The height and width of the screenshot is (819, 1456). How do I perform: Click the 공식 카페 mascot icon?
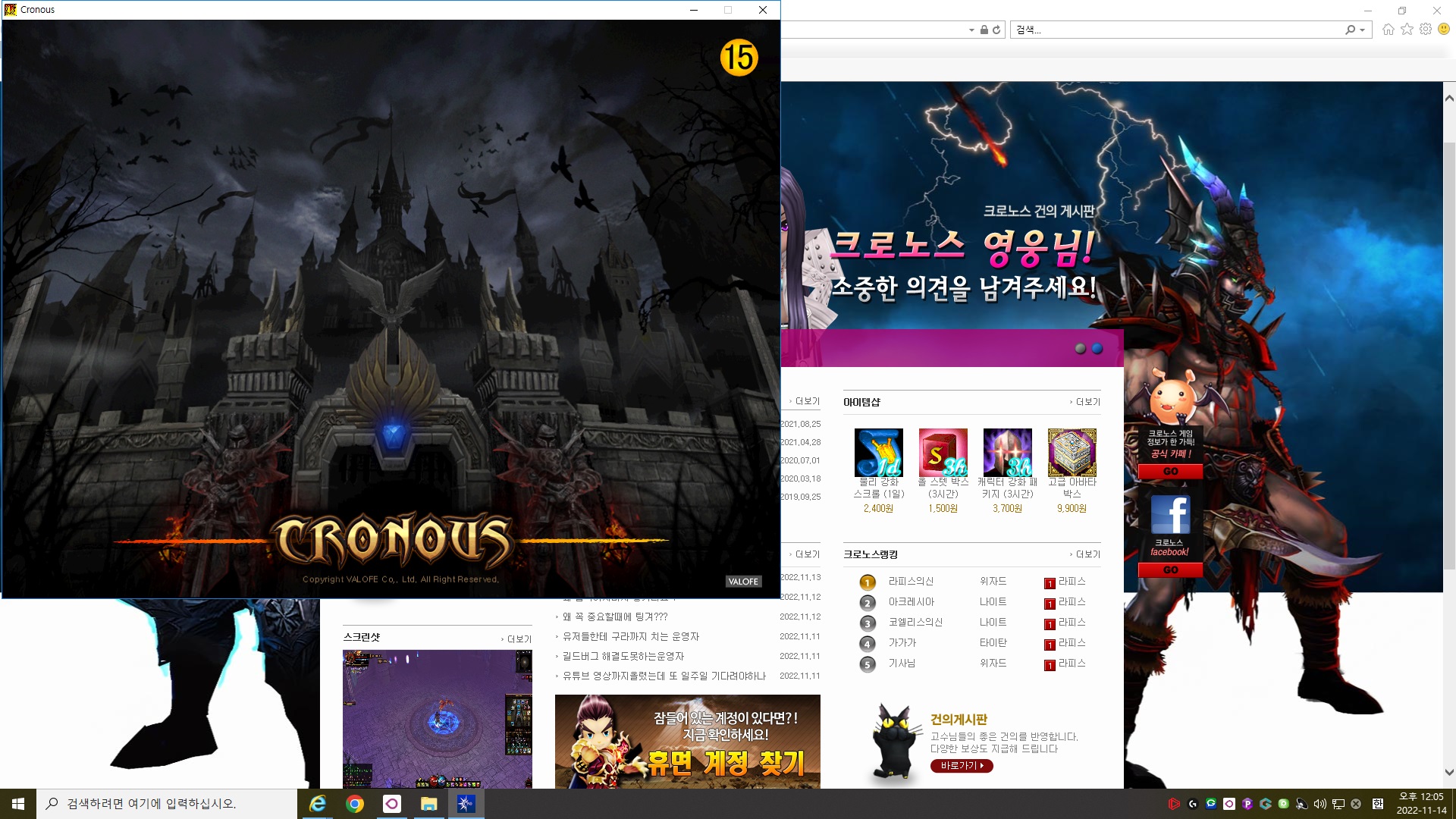[1172, 397]
